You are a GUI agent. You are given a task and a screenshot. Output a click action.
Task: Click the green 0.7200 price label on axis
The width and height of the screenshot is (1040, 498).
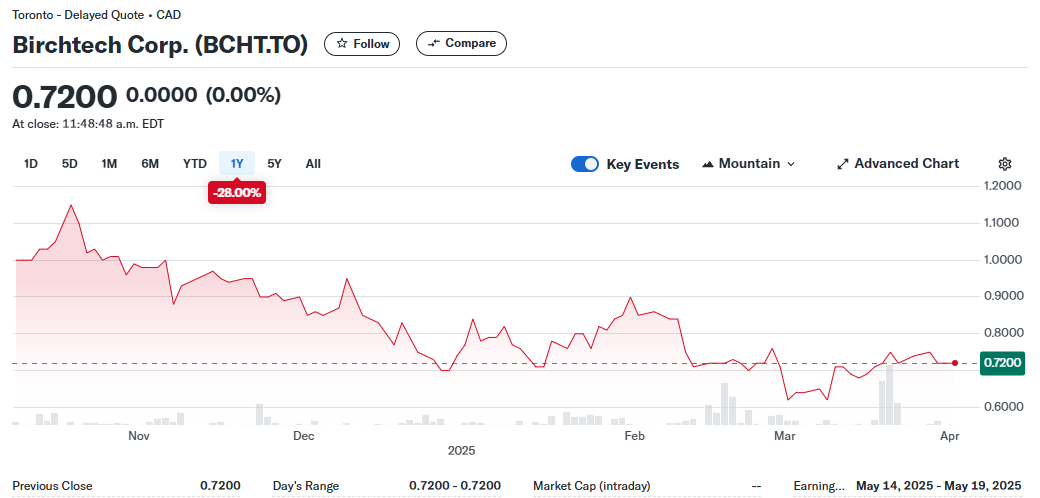pyautogui.click(x=1002, y=363)
